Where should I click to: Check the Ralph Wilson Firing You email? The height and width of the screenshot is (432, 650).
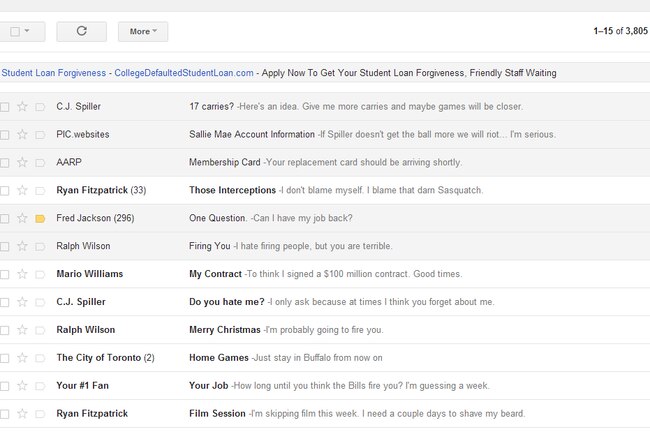(x=5, y=247)
